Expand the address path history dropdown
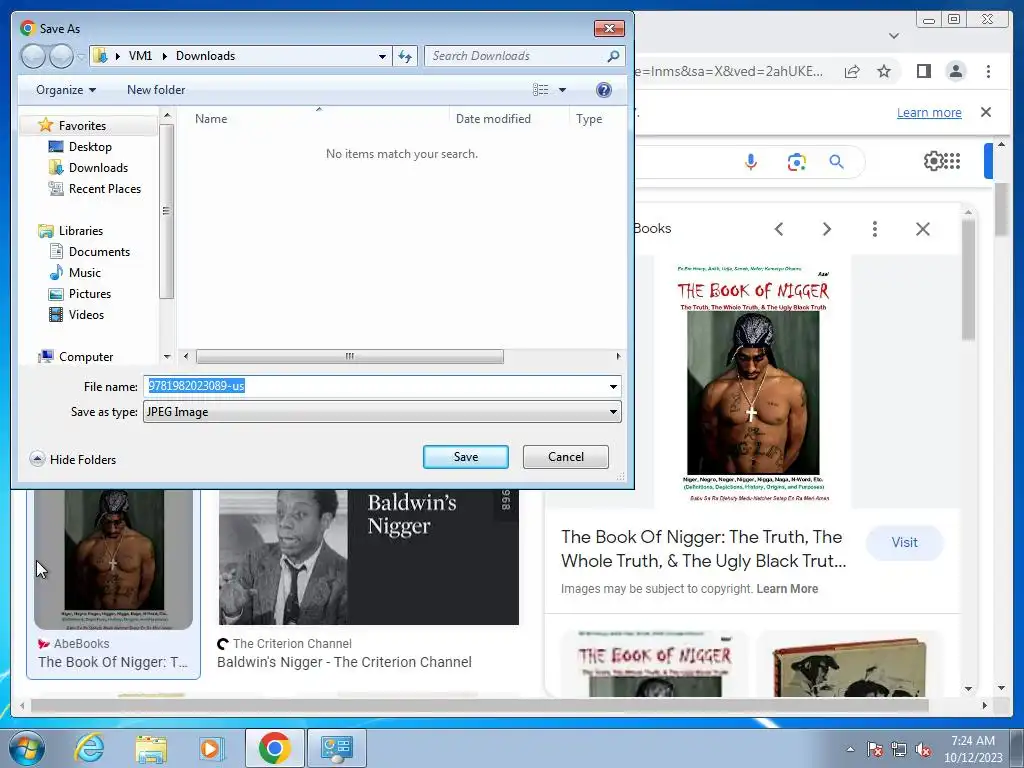This screenshot has height=768, width=1024. [x=382, y=56]
